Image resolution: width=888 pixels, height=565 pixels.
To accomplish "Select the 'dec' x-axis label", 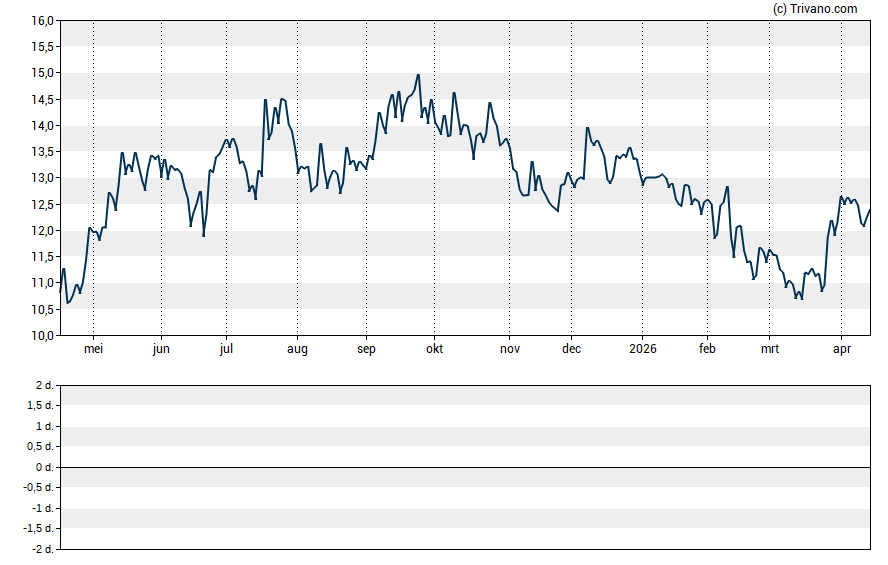I will click(571, 349).
